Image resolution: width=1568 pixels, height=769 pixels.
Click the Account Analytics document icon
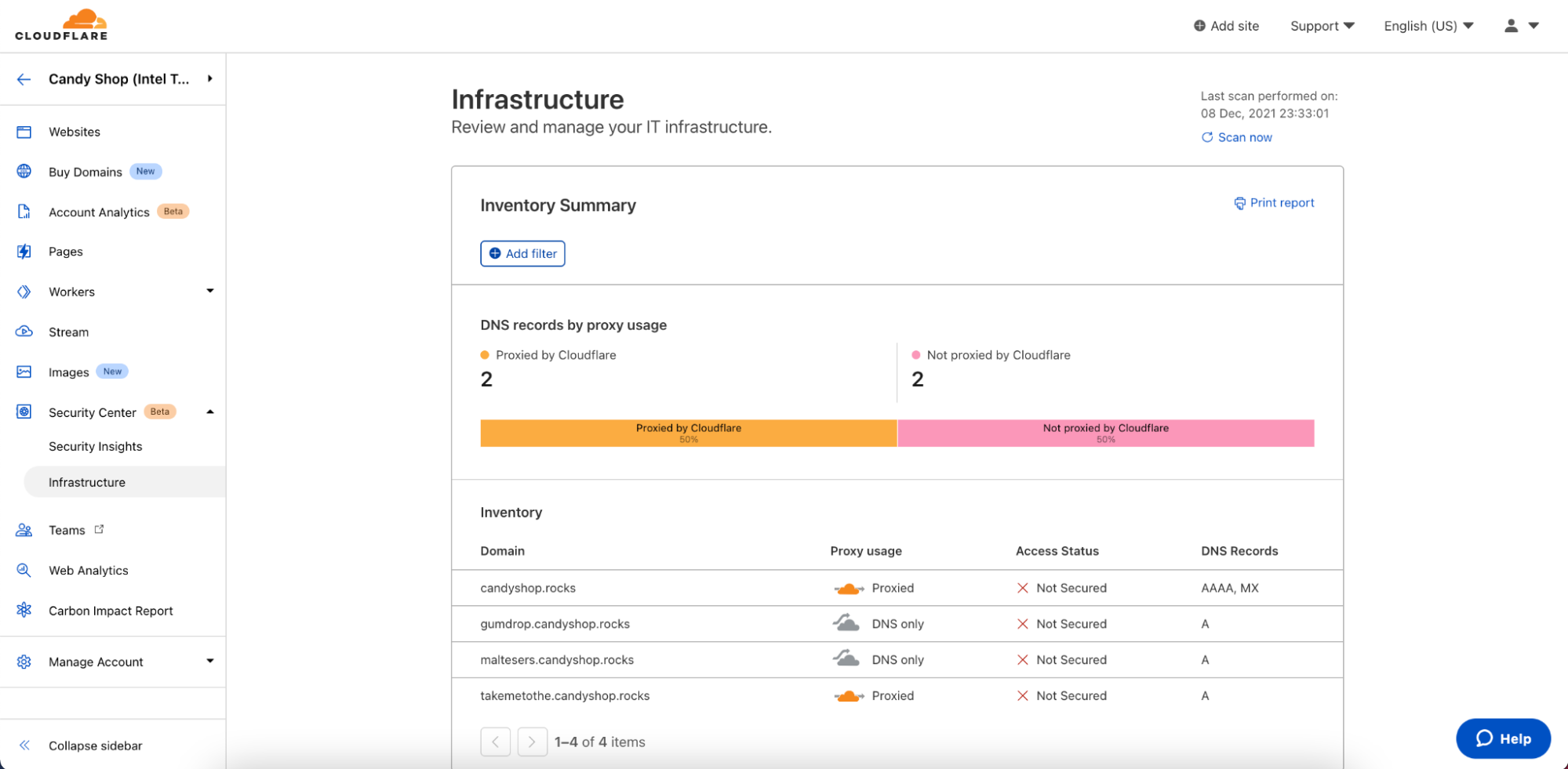point(24,212)
